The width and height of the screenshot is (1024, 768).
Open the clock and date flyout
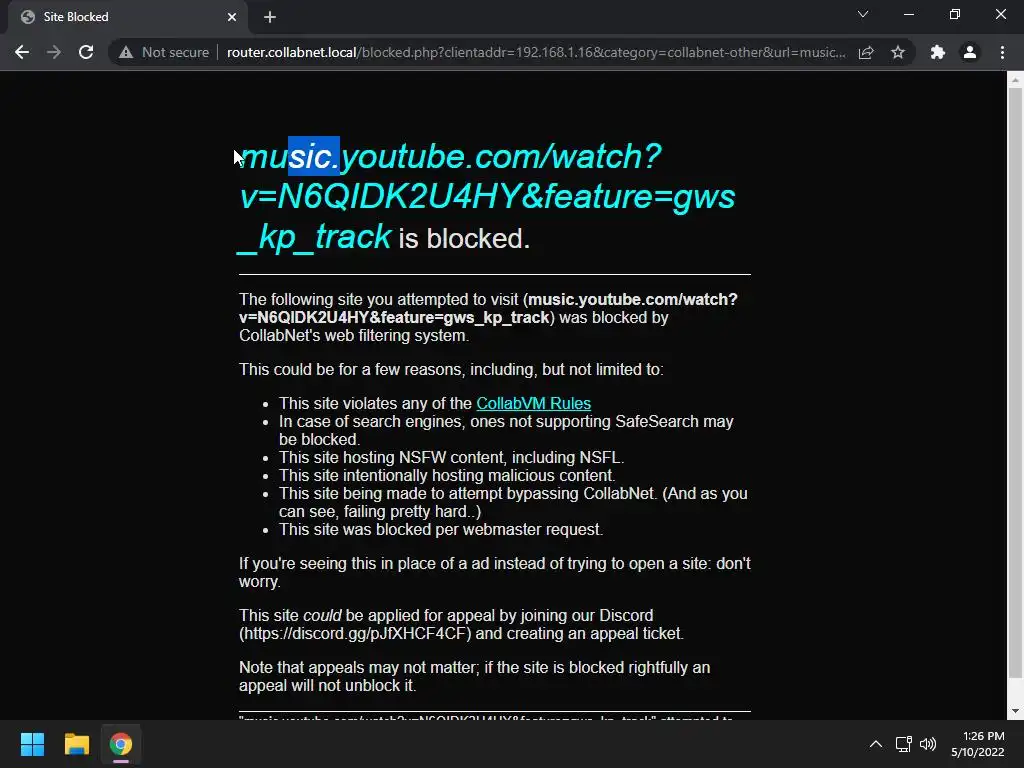click(978, 744)
